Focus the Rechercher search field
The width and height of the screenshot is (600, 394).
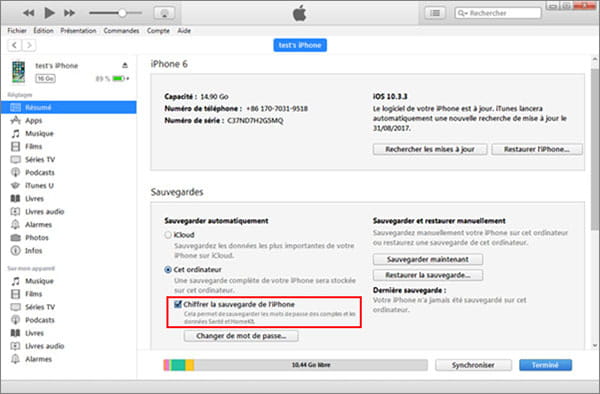(498, 13)
